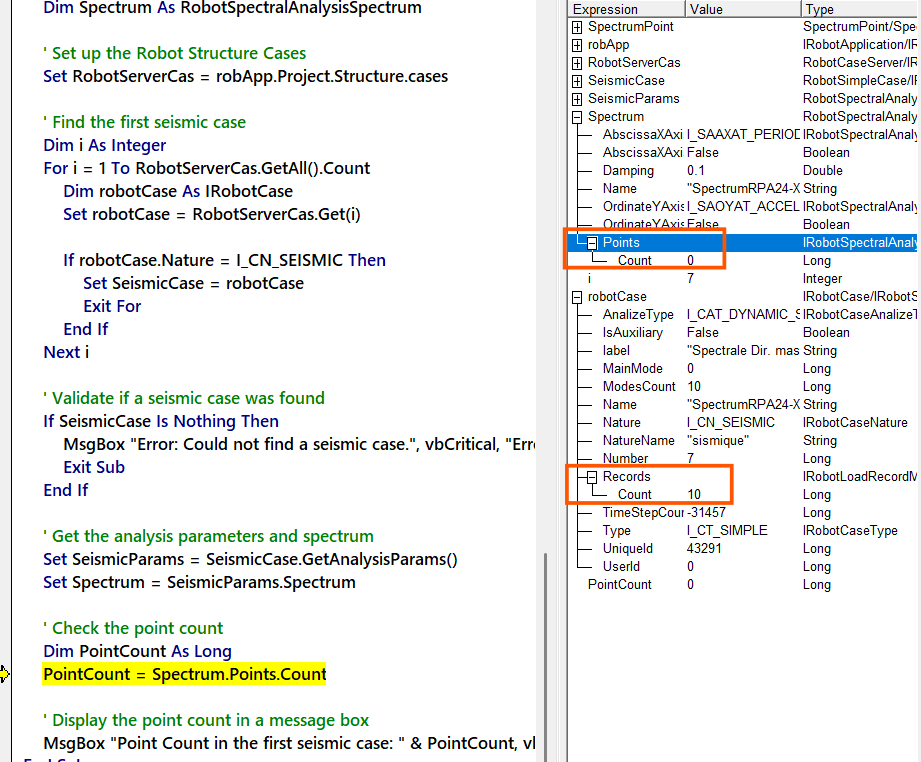Select the OrdinateYAxis row with I_SAOYAT_ACCEL value
This screenshot has height=762, width=921.
[x=742, y=206]
